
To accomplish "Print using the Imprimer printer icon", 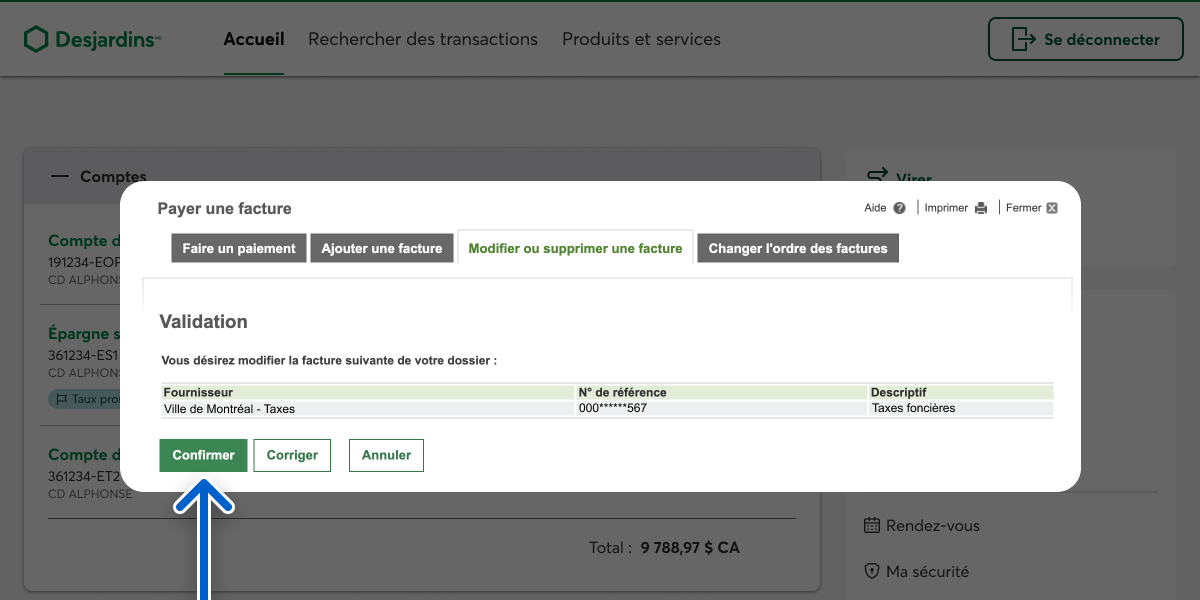I will (981, 208).
